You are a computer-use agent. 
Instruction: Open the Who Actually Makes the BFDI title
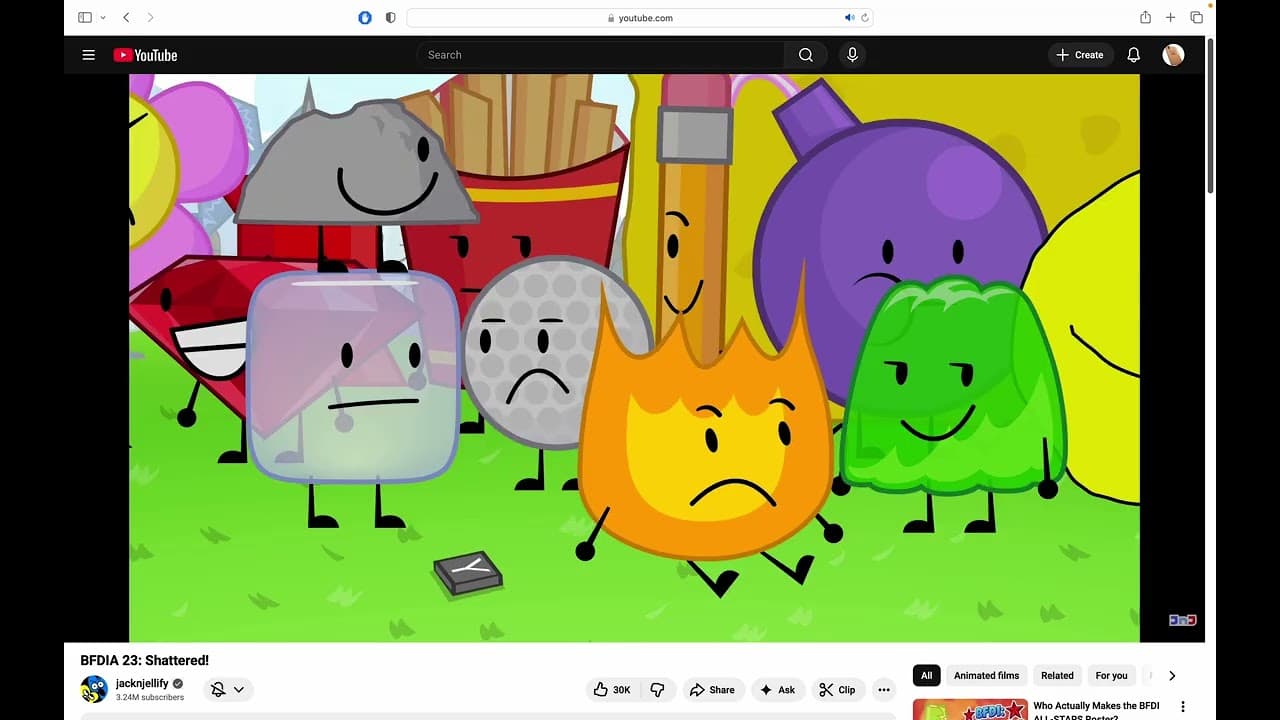coord(1096,710)
